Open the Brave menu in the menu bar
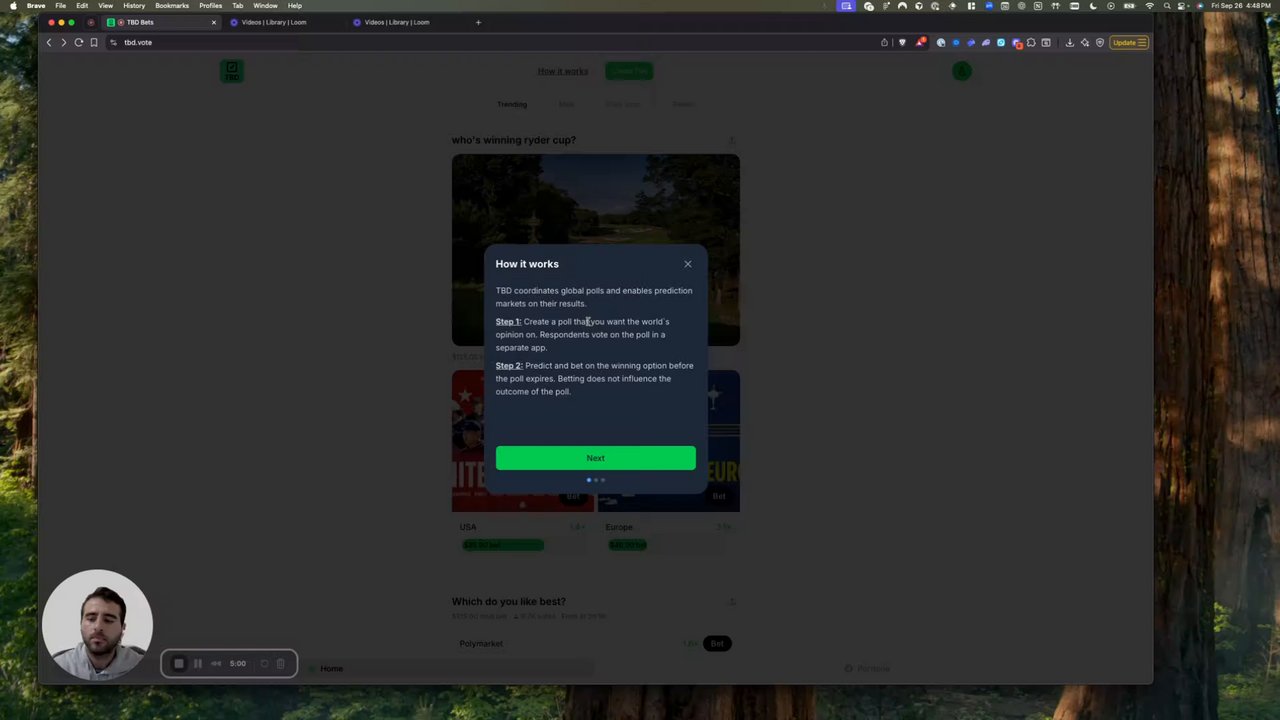1280x720 pixels. pos(36,6)
